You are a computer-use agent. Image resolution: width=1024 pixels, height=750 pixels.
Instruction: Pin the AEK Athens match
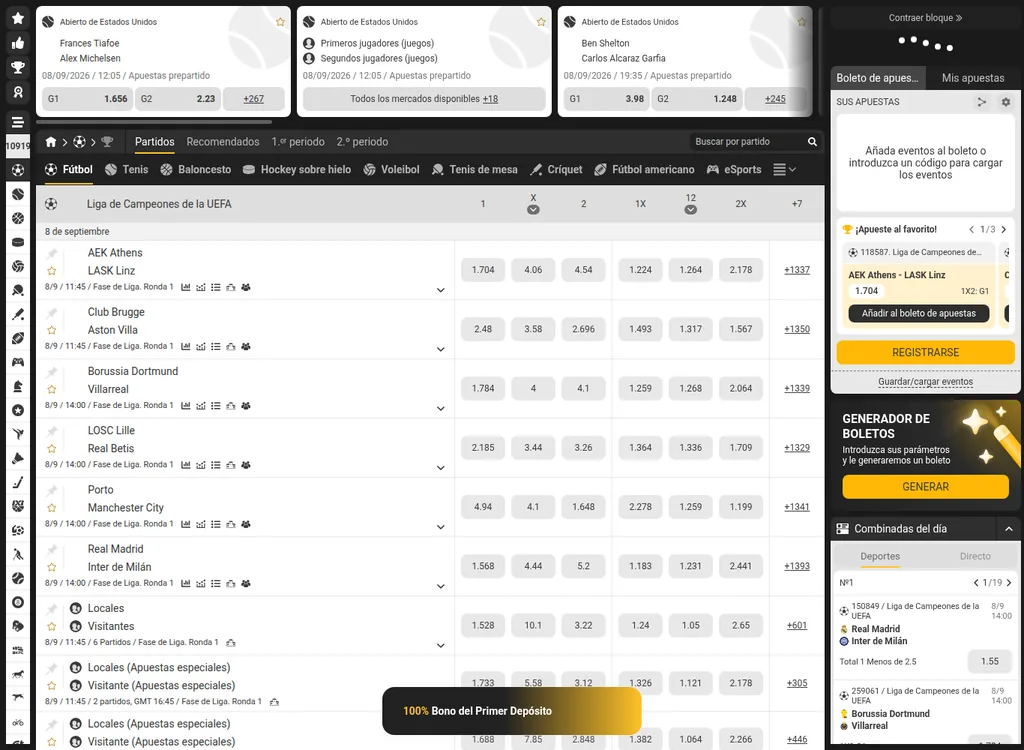pyautogui.click(x=52, y=253)
